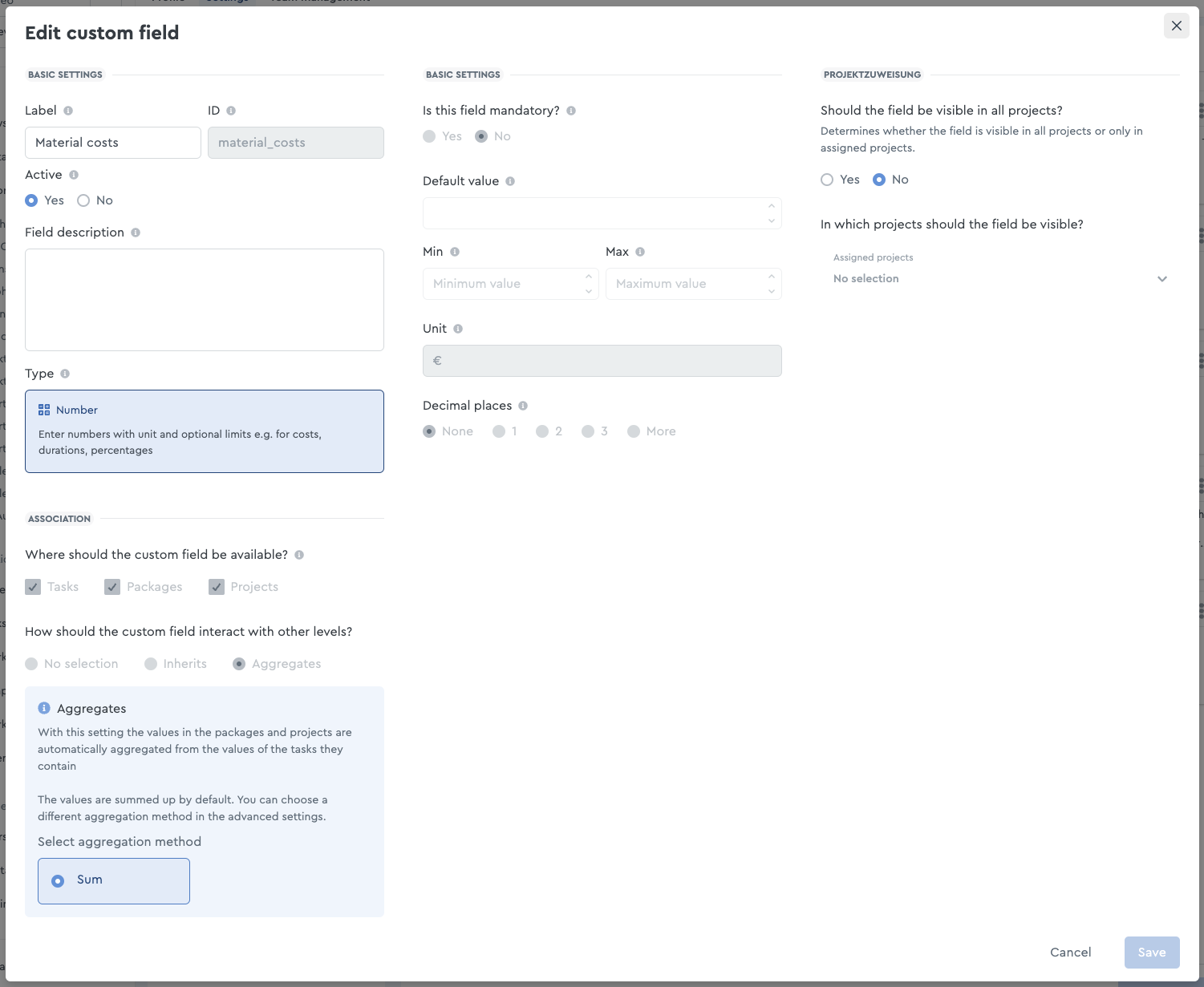Set Active to No
Image resolution: width=1204 pixels, height=987 pixels.
[x=83, y=200]
